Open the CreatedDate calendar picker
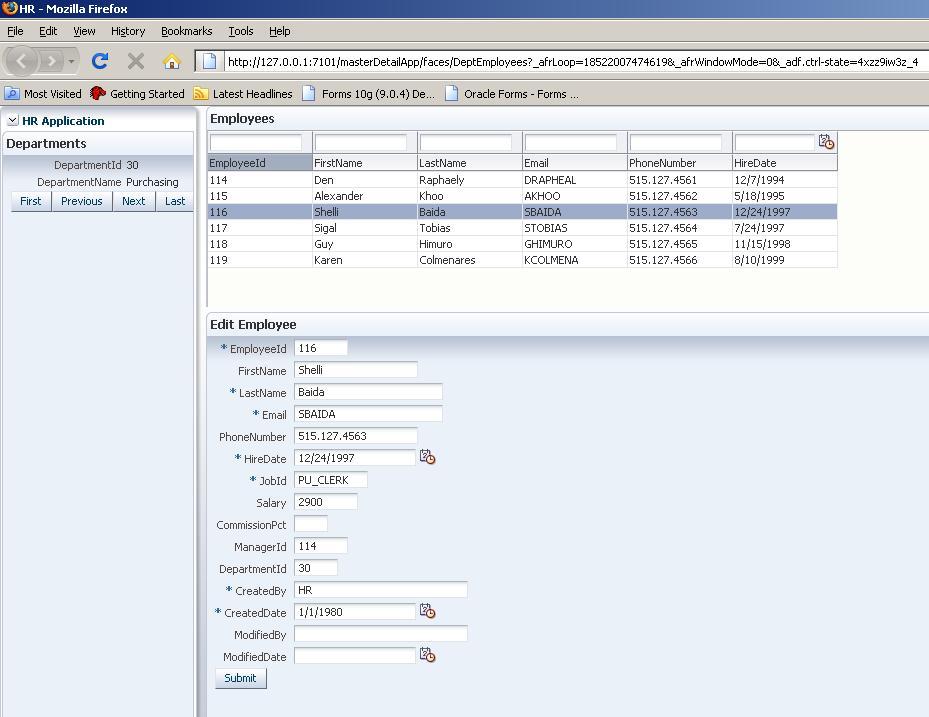The height and width of the screenshot is (717, 929). (x=427, y=611)
